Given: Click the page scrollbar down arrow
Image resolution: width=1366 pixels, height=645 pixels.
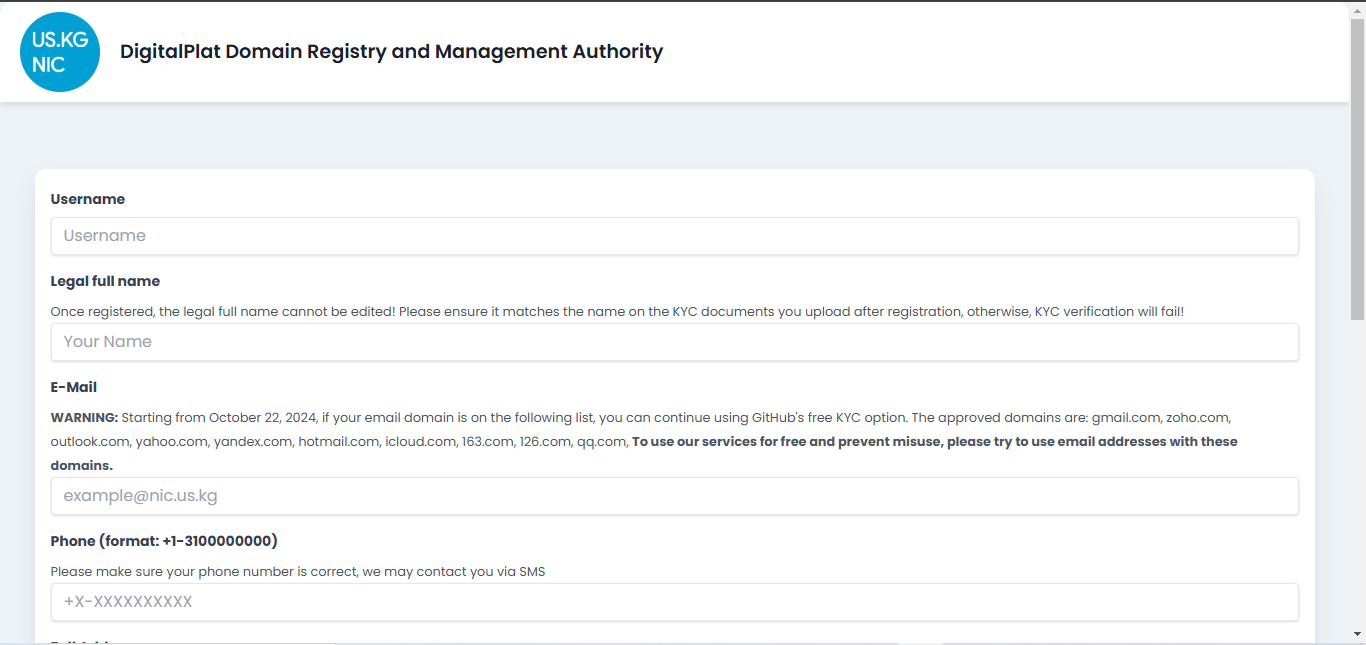Looking at the screenshot, I should (1357, 634).
